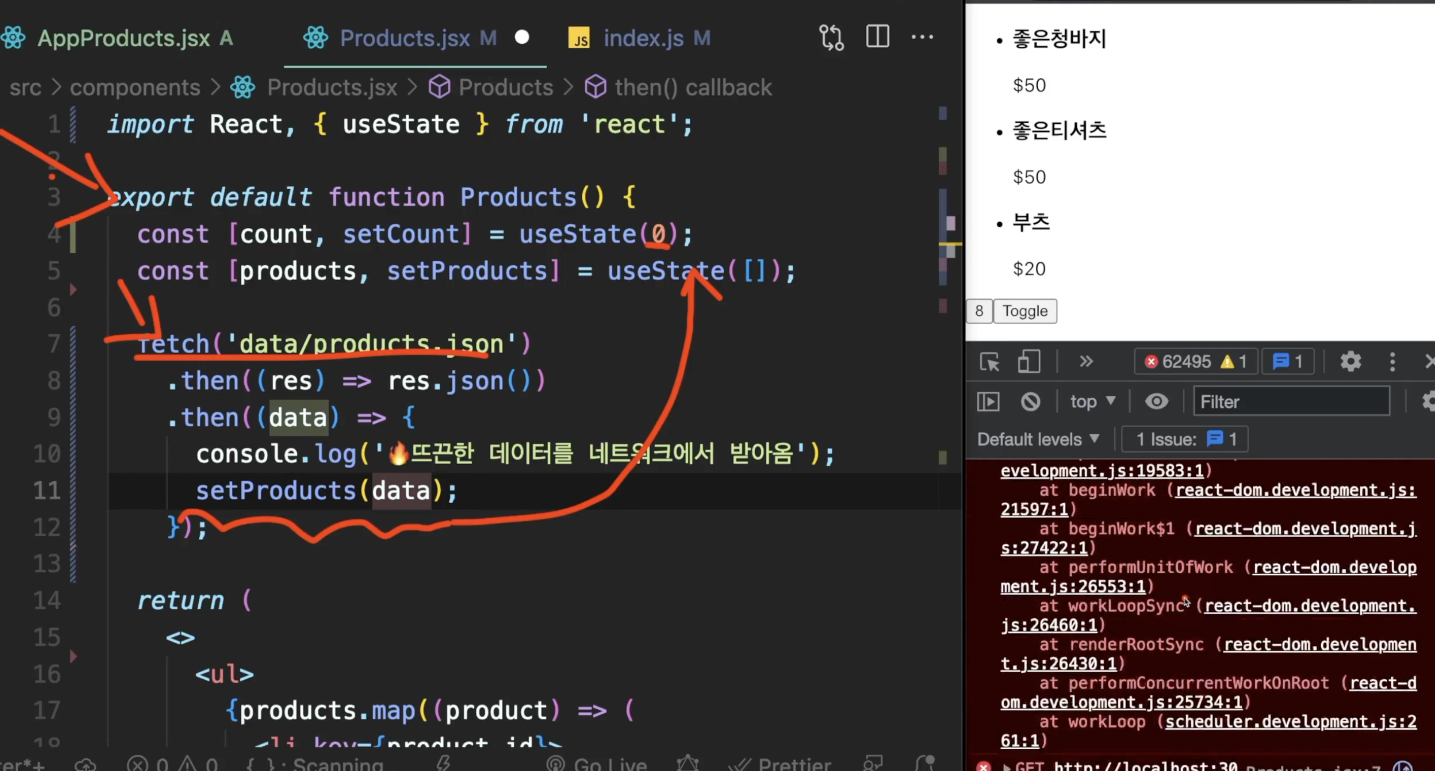Open the performUnitOfWork source link

point(1208,577)
